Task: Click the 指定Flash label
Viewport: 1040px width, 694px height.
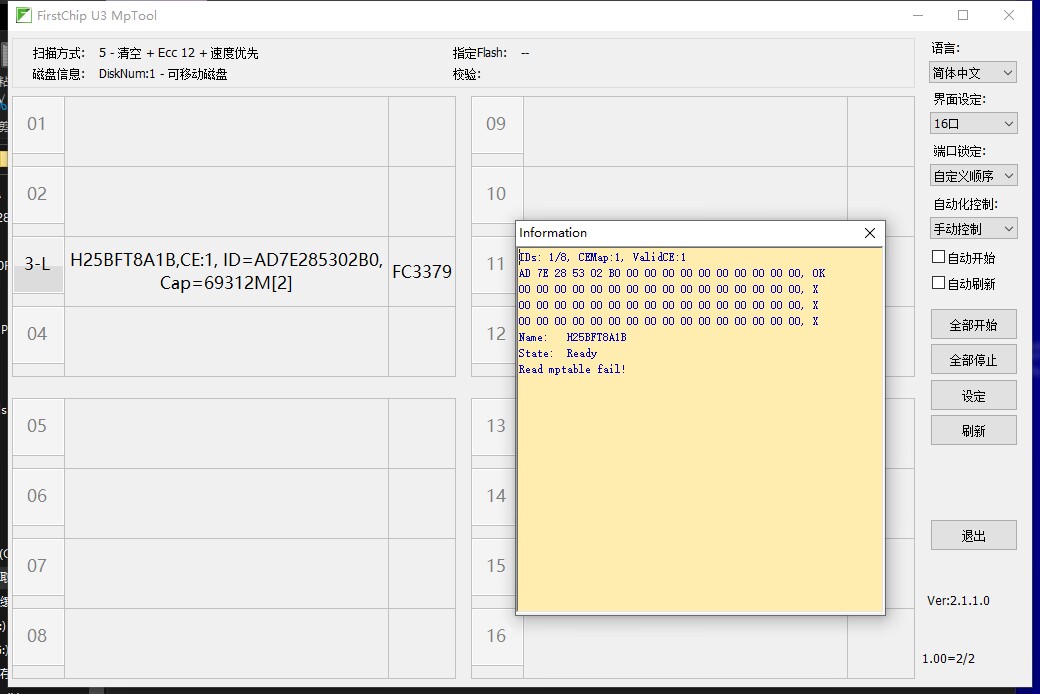Action: pos(480,53)
